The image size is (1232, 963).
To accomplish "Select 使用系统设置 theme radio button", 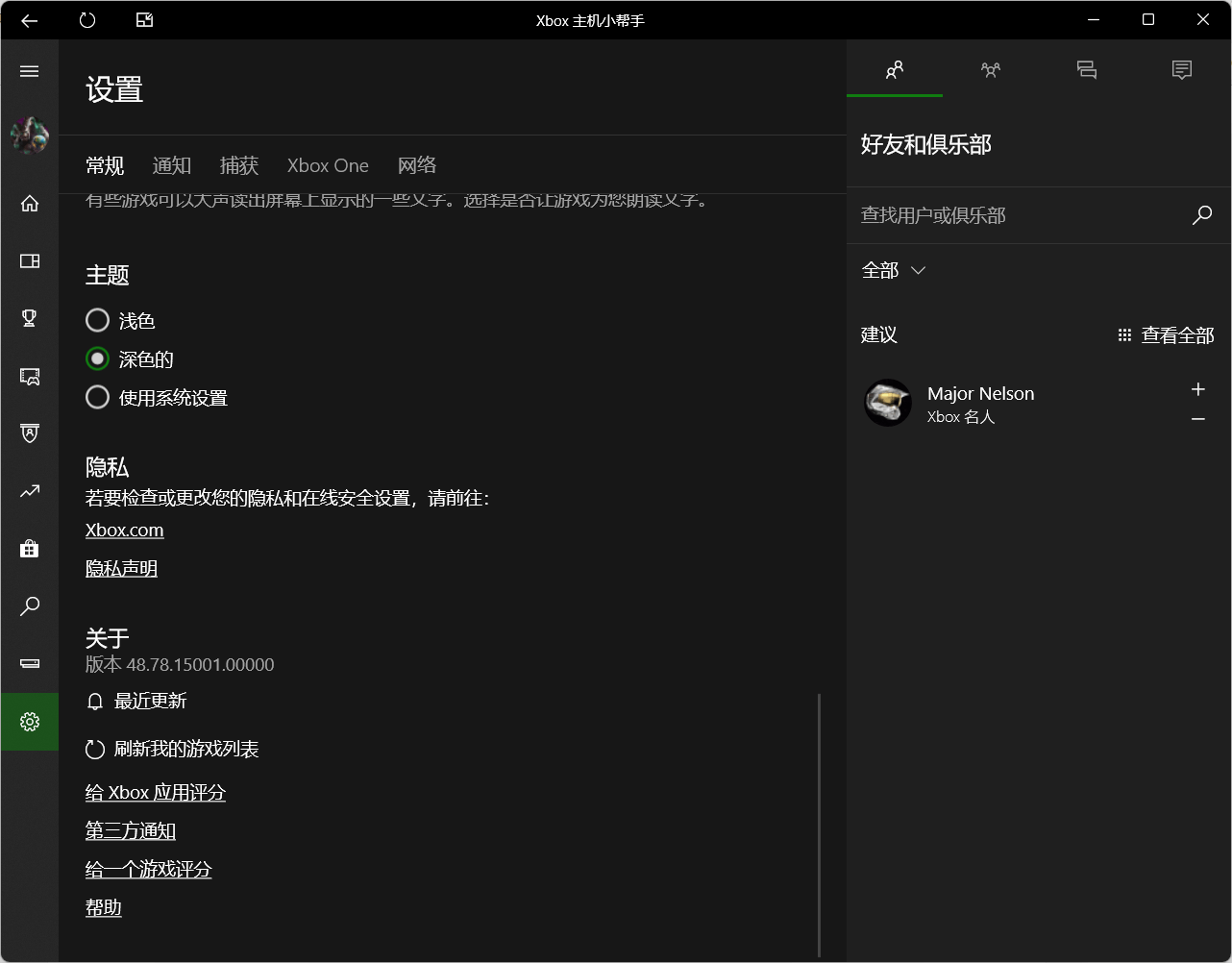I will click(97, 397).
